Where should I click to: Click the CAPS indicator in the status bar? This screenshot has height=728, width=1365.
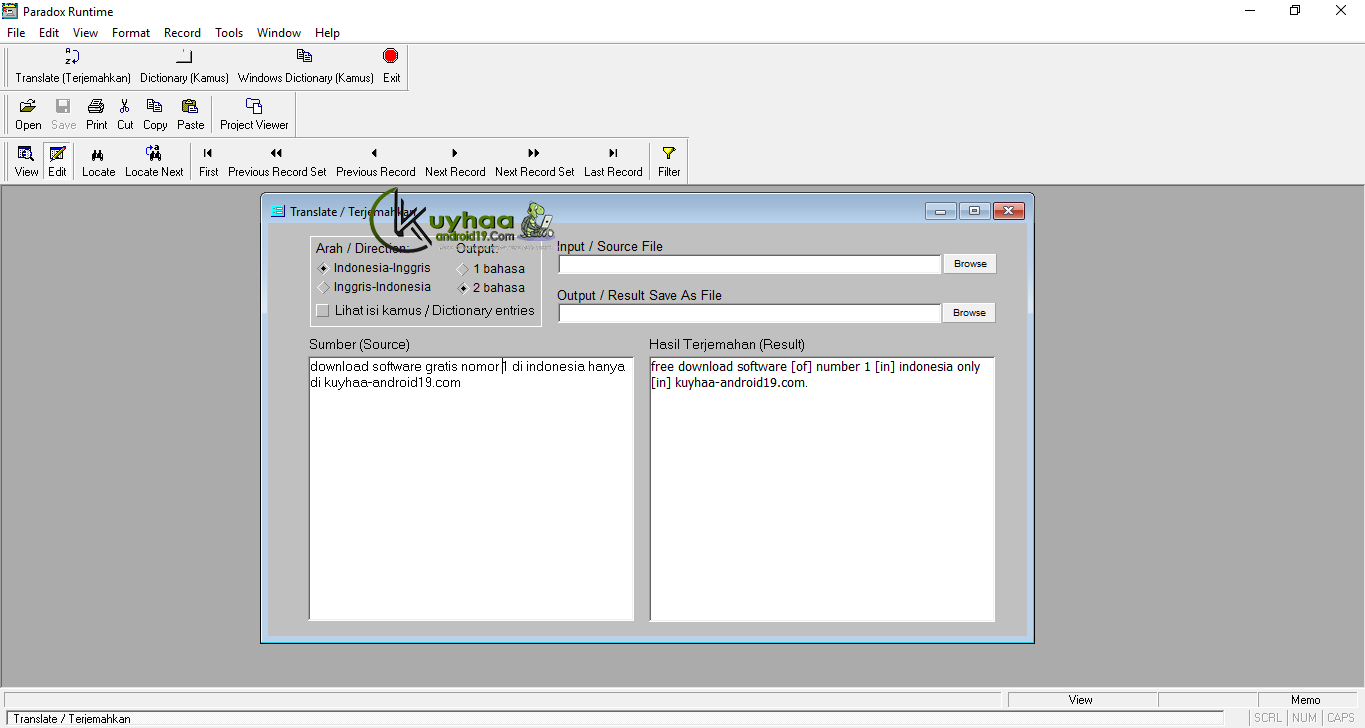[x=1341, y=718]
